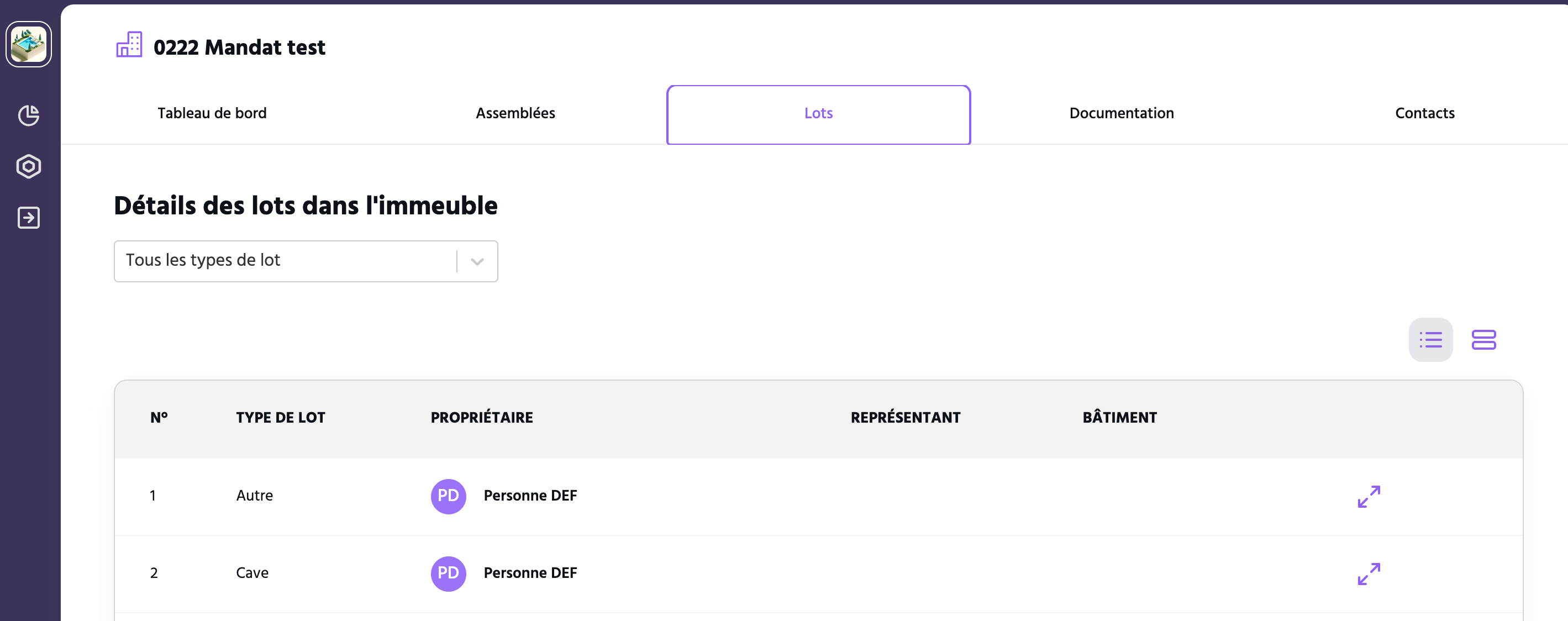
Task: Click the Personne DEF owner of lot 1
Action: 530,496
